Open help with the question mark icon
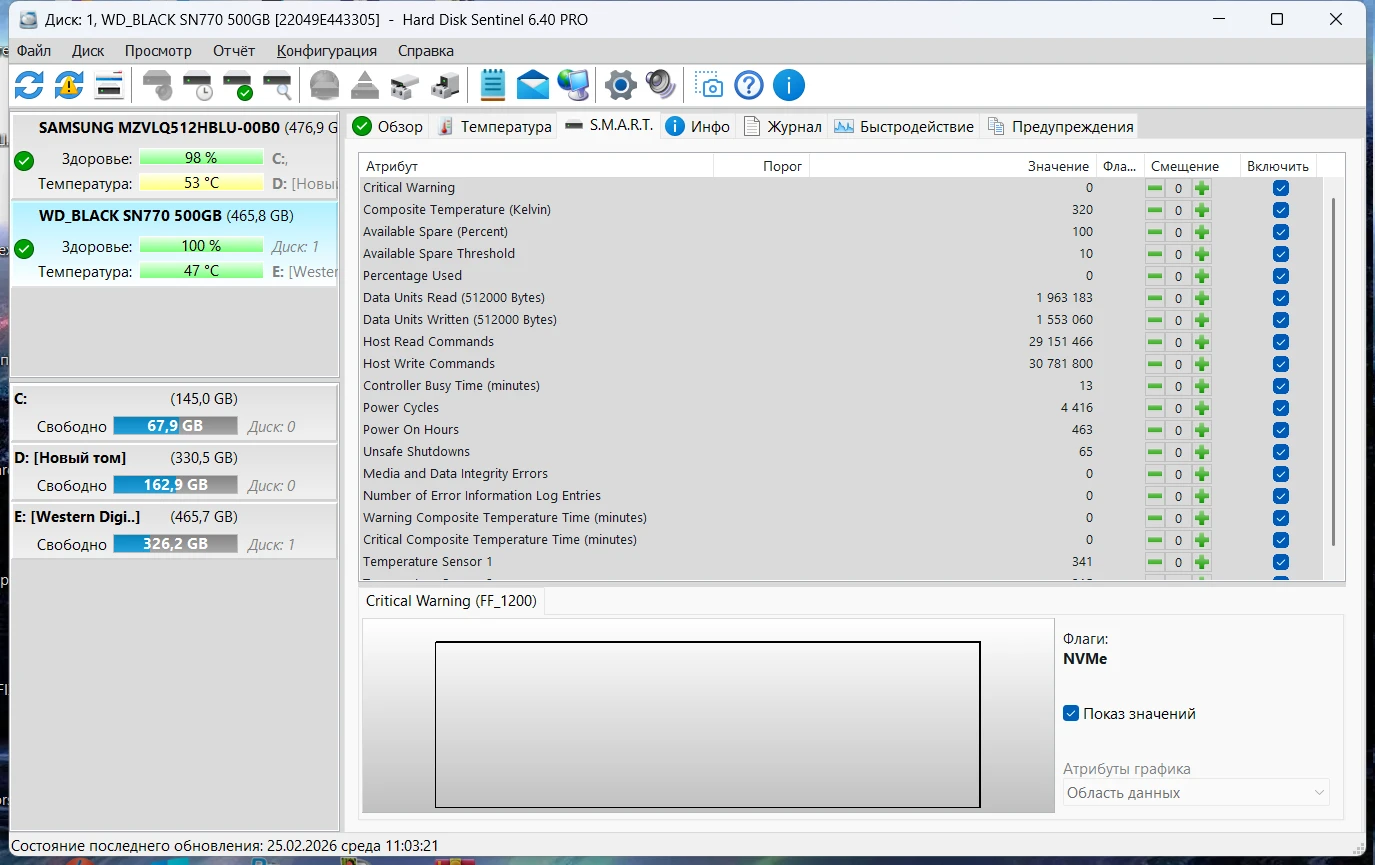Screen dimensions: 1375x865 coord(749,85)
